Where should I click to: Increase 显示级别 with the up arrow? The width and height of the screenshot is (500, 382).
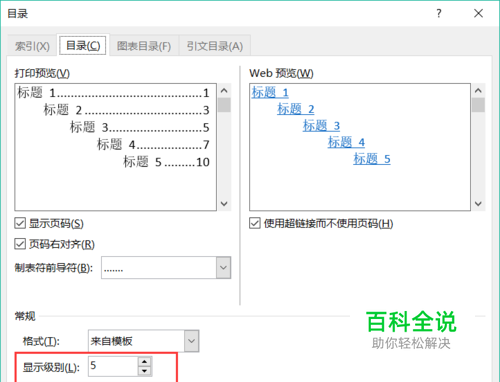pyautogui.click(x=144, y=362)
